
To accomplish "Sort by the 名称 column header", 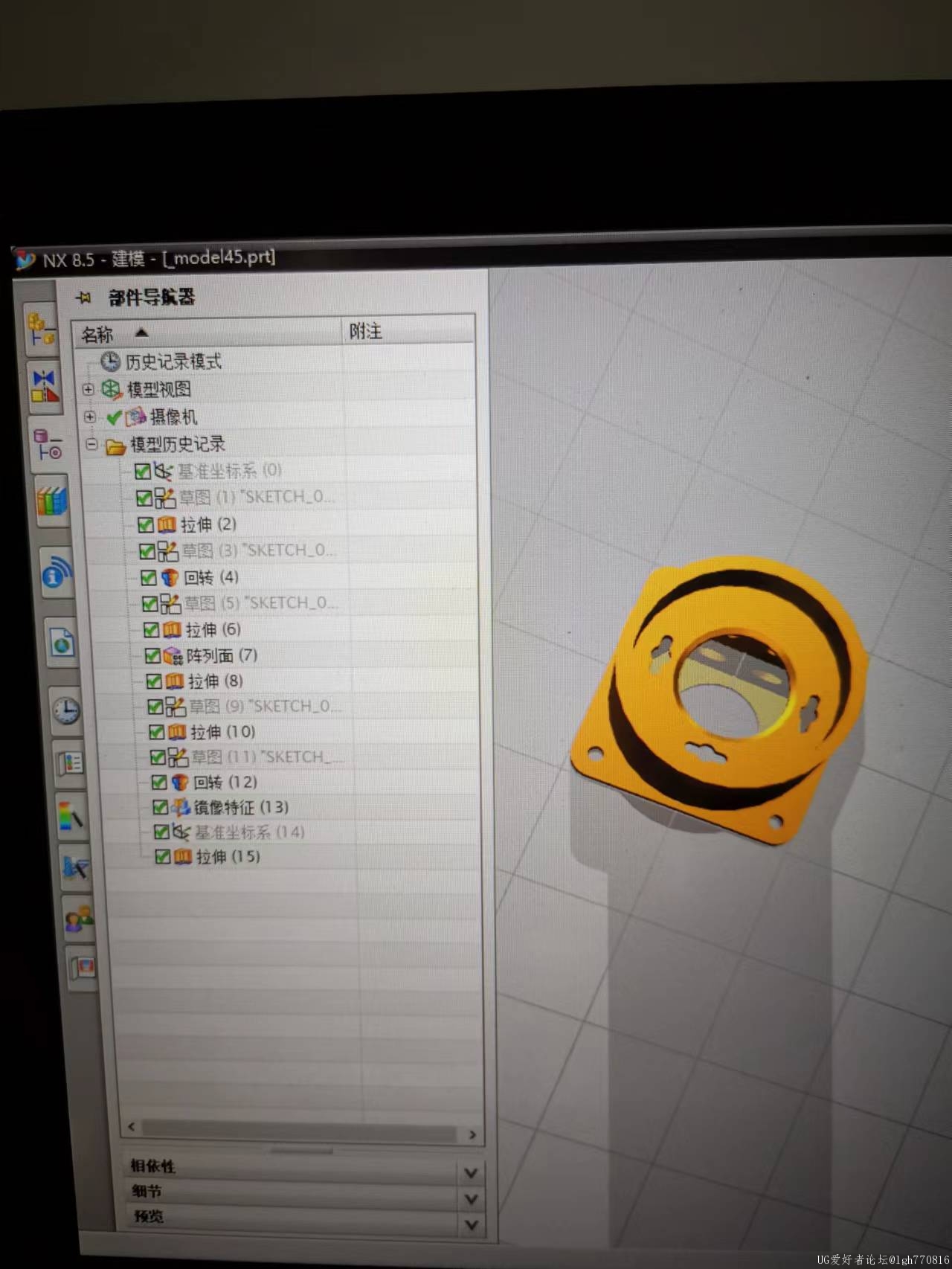I will (x=207, y=333).
